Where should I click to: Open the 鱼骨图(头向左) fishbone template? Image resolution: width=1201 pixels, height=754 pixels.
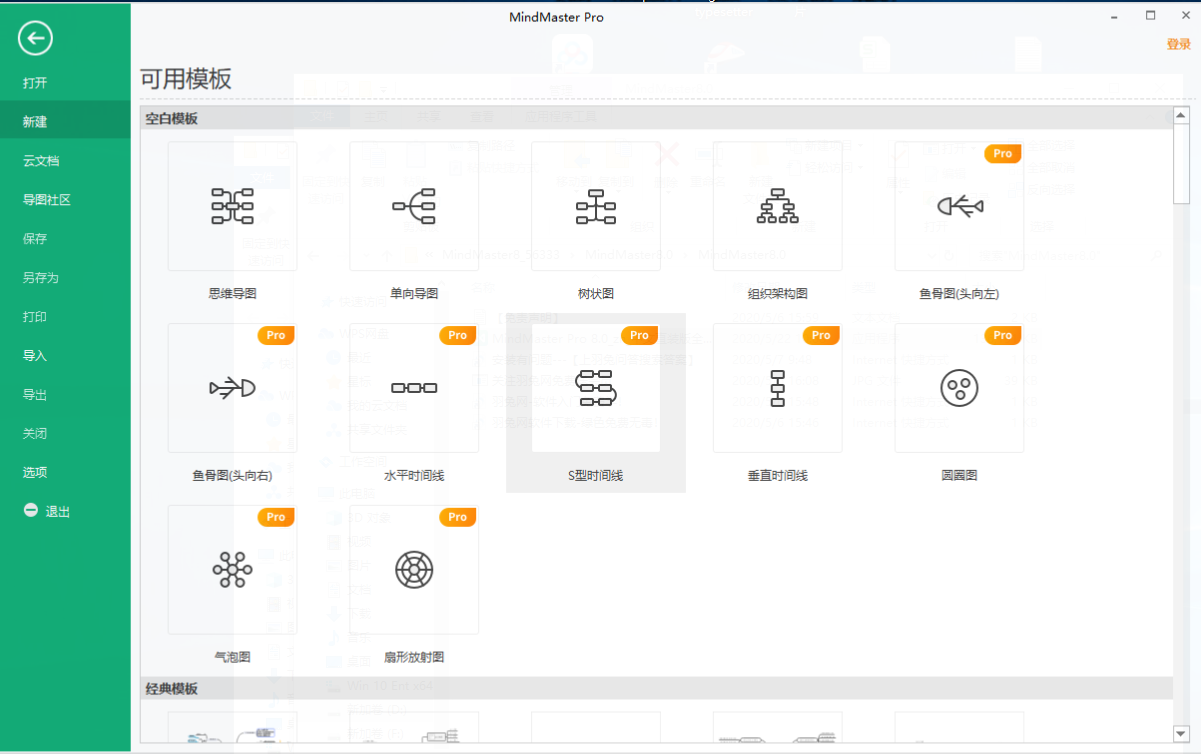(959, 206)
